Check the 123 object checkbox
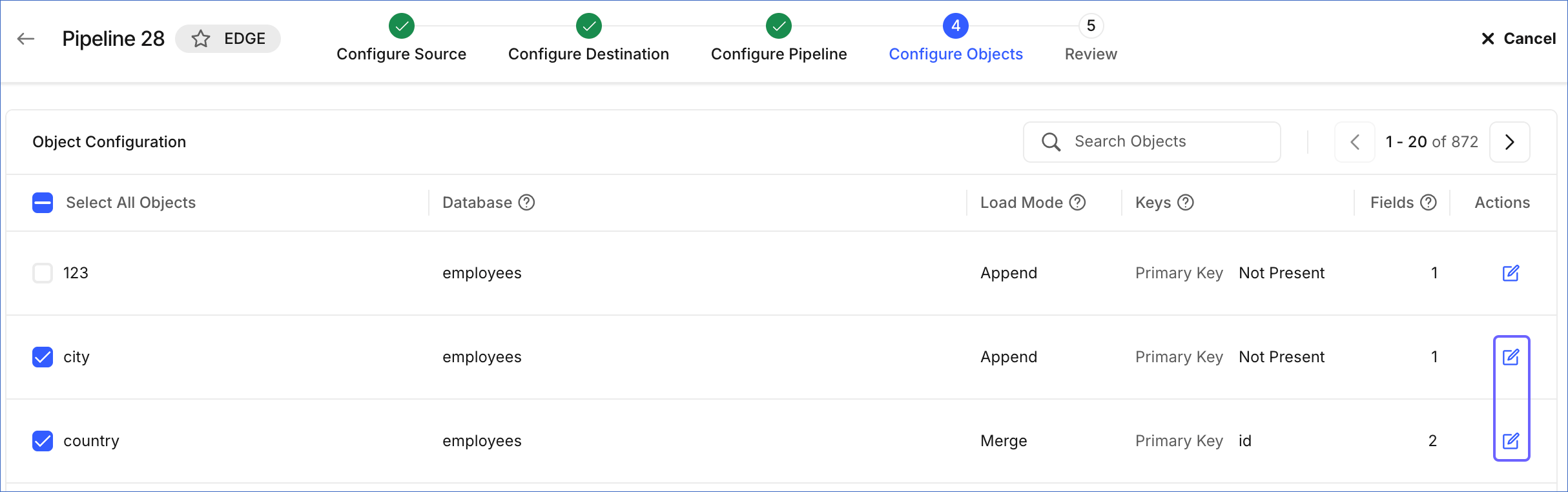Viewport: 1568px width, 492px height. click(43, 273)
